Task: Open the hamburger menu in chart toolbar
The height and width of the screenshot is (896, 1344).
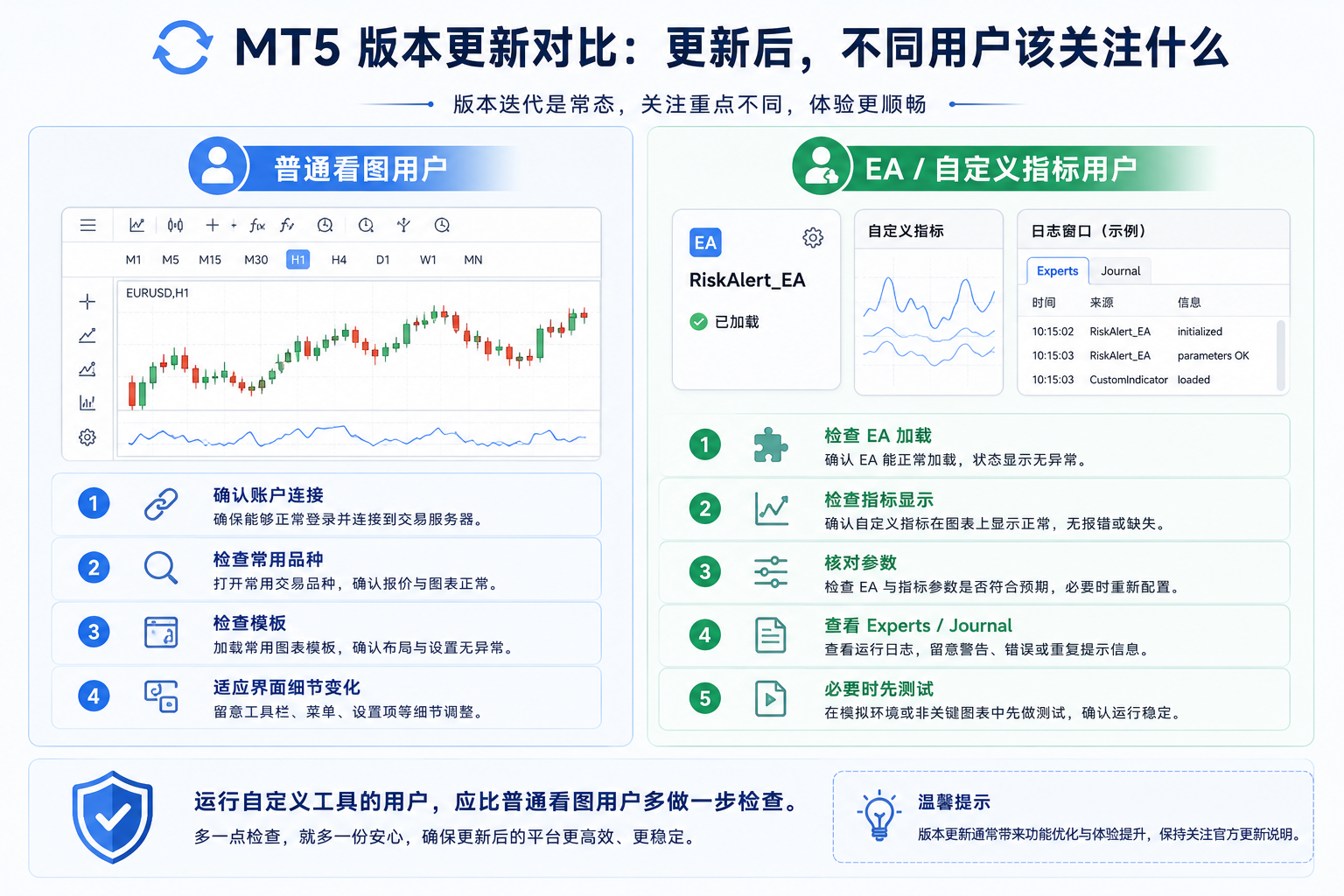Action: tap(87, 225)
